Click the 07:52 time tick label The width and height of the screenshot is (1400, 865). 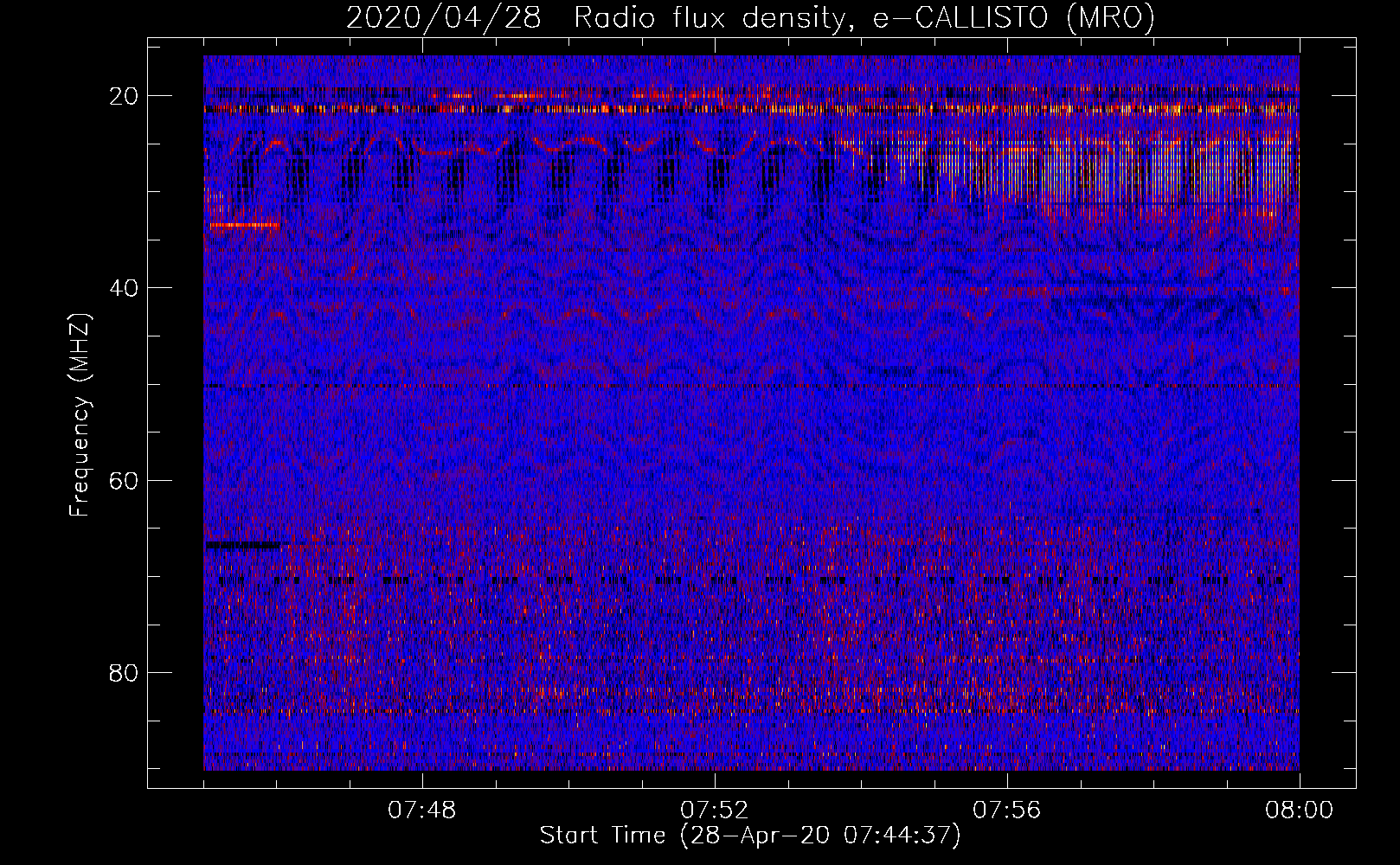point(715,811)
